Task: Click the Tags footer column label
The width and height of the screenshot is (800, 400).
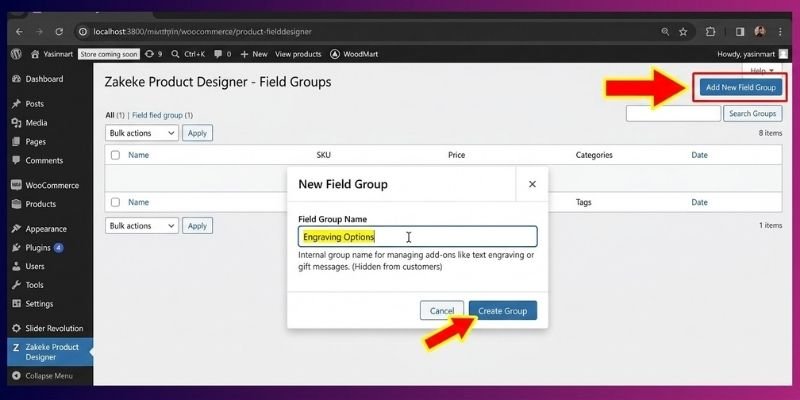Action: click(x=583, y=203)
